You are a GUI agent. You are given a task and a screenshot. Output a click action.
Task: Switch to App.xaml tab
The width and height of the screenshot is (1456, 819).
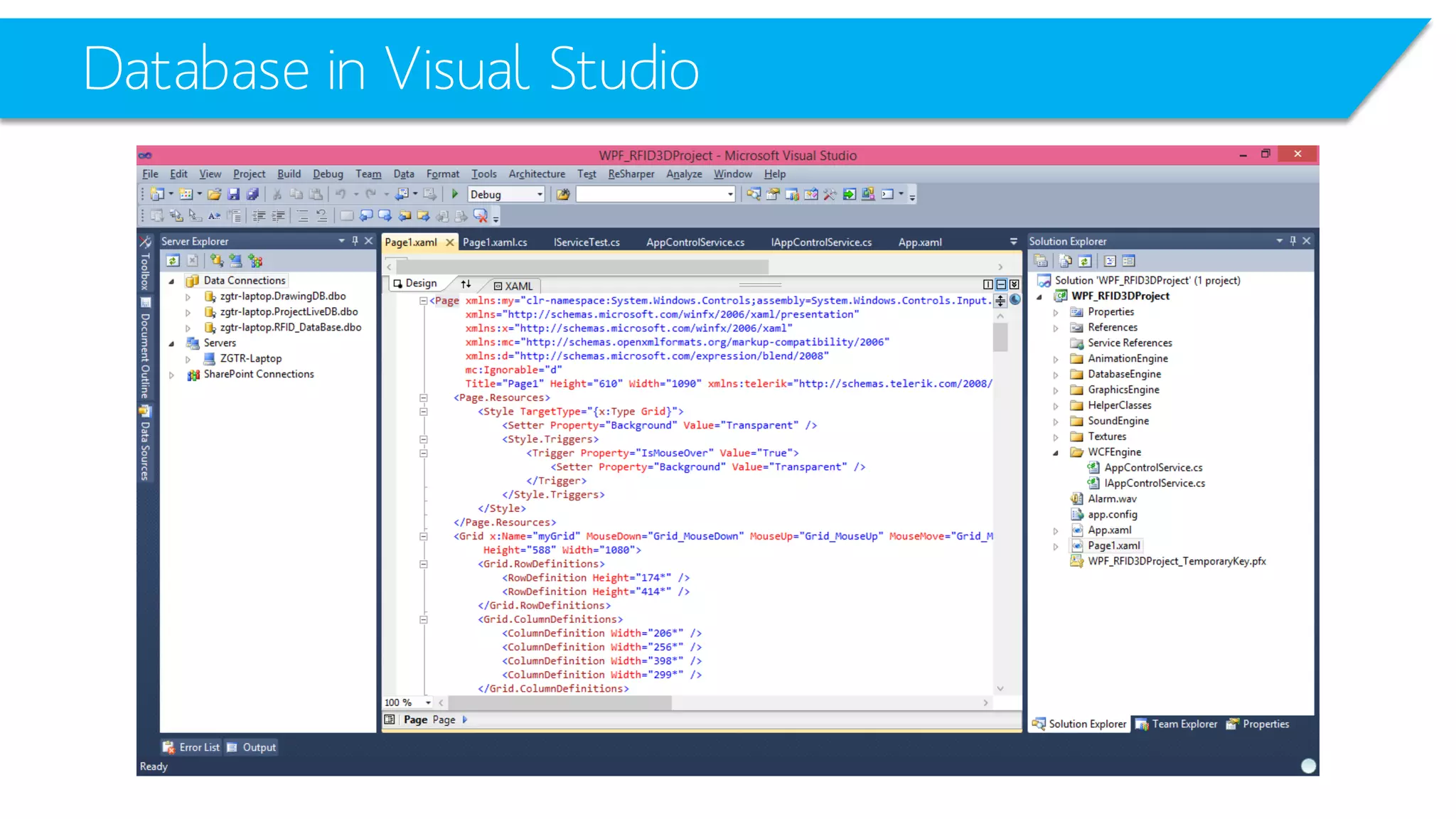pyautogui.click(x=920, y=242)
